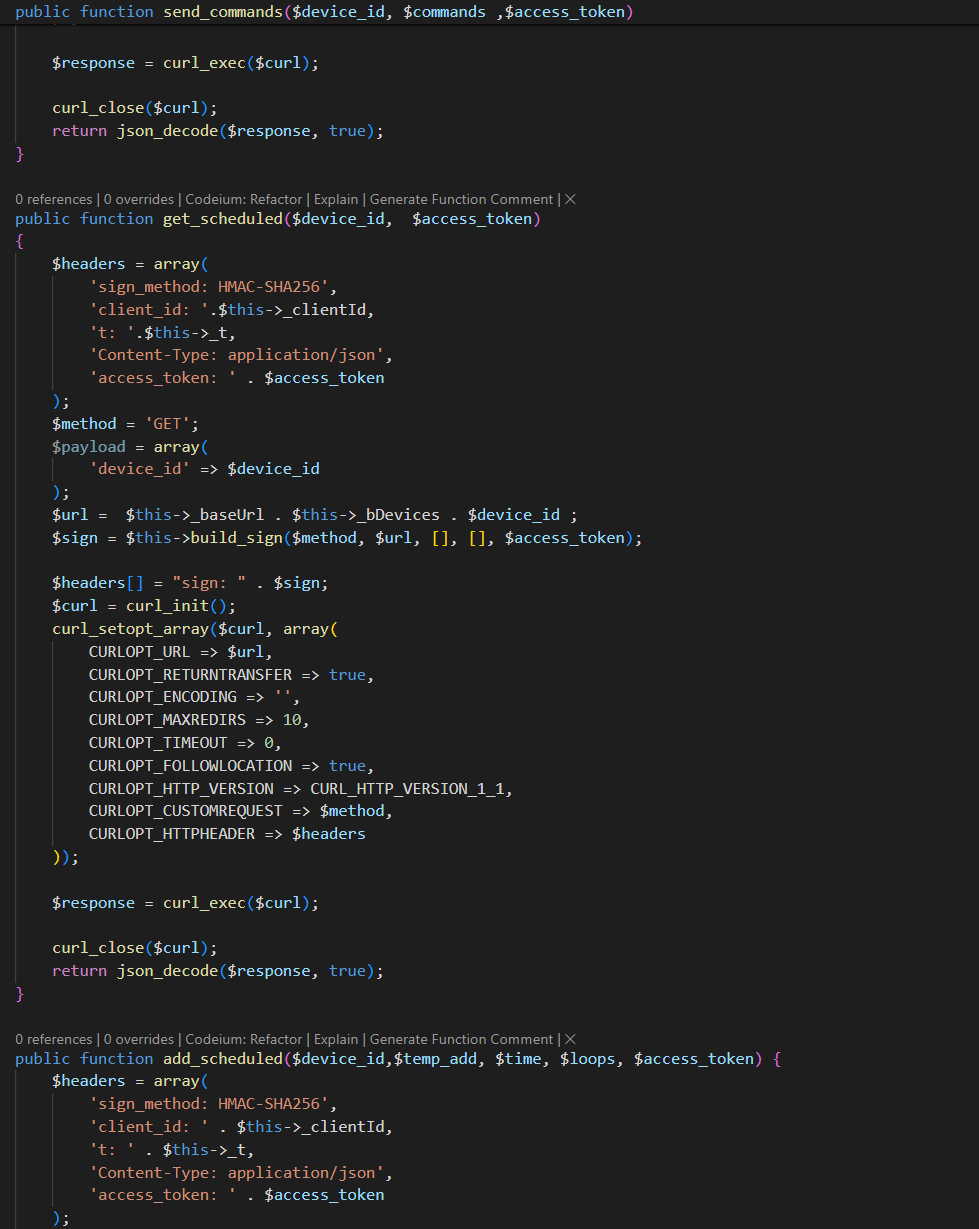Show 0 references above add_scheduled
This screenshot has width=979, height=1229.
click(55, 1039)
